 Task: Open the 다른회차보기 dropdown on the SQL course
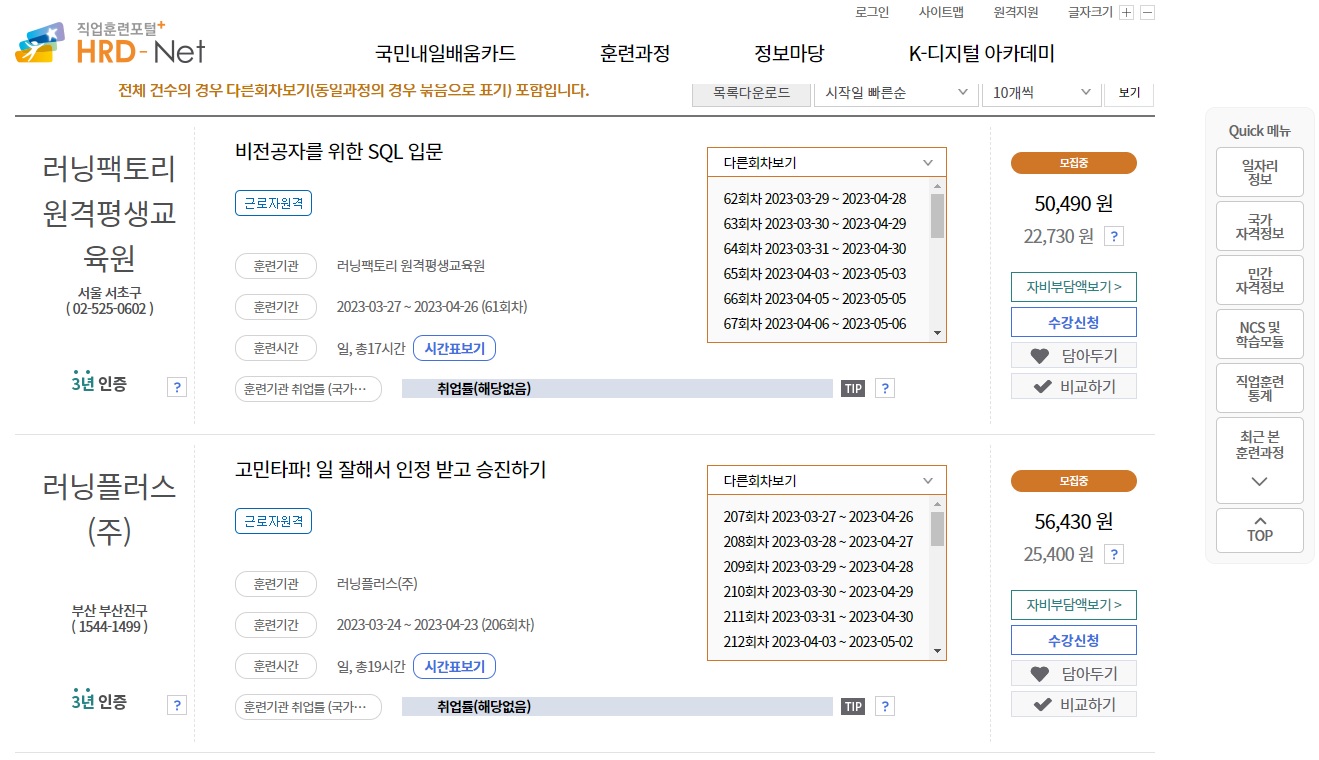(826, 161)
